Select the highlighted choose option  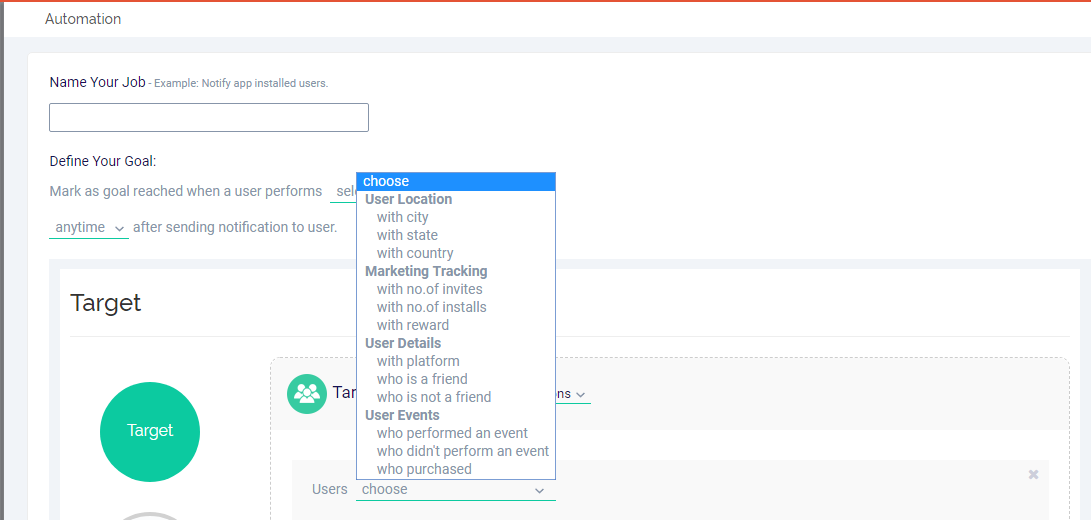tap(456, 181)
